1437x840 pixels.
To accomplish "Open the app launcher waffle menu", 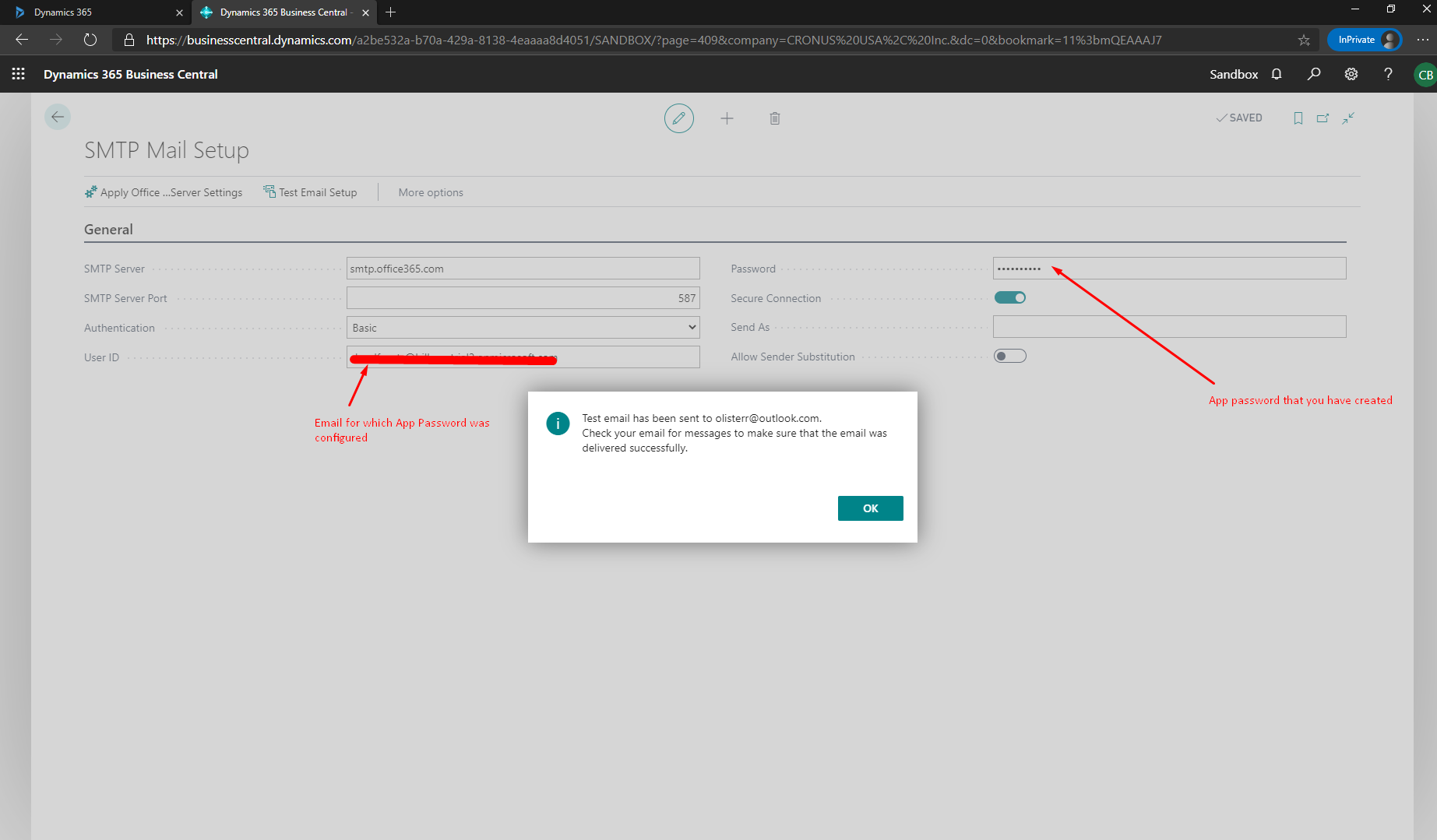I will click(19, 74).
